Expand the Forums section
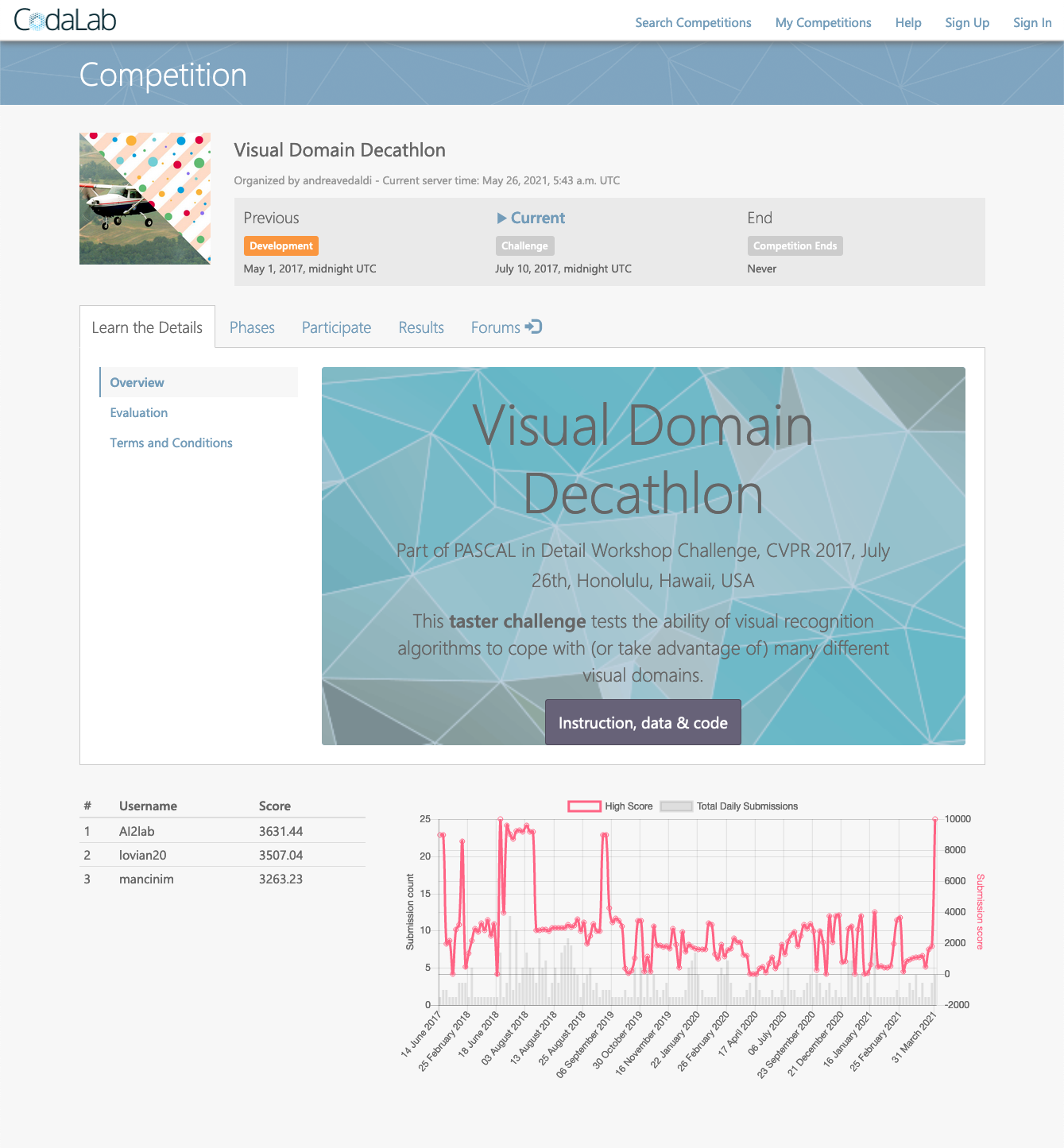The width and height of the screenshot is (1064, 1148). (x=495, y=327)
